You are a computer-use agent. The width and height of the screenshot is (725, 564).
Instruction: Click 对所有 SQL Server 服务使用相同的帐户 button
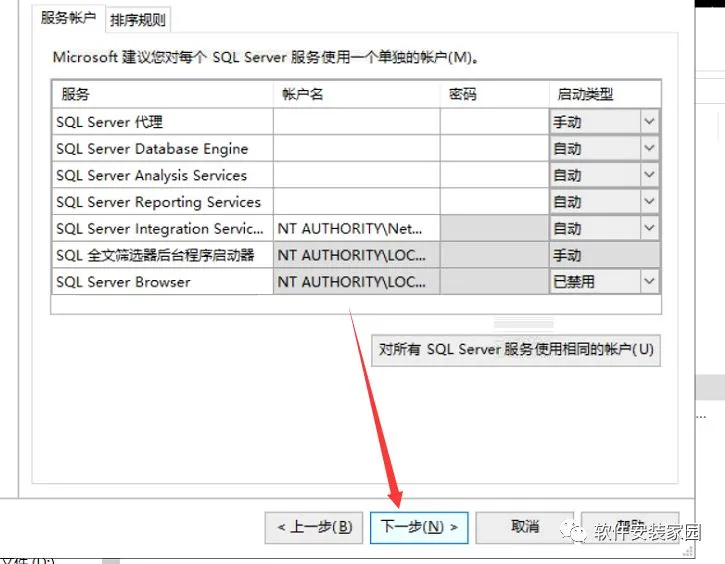(516, 350)
